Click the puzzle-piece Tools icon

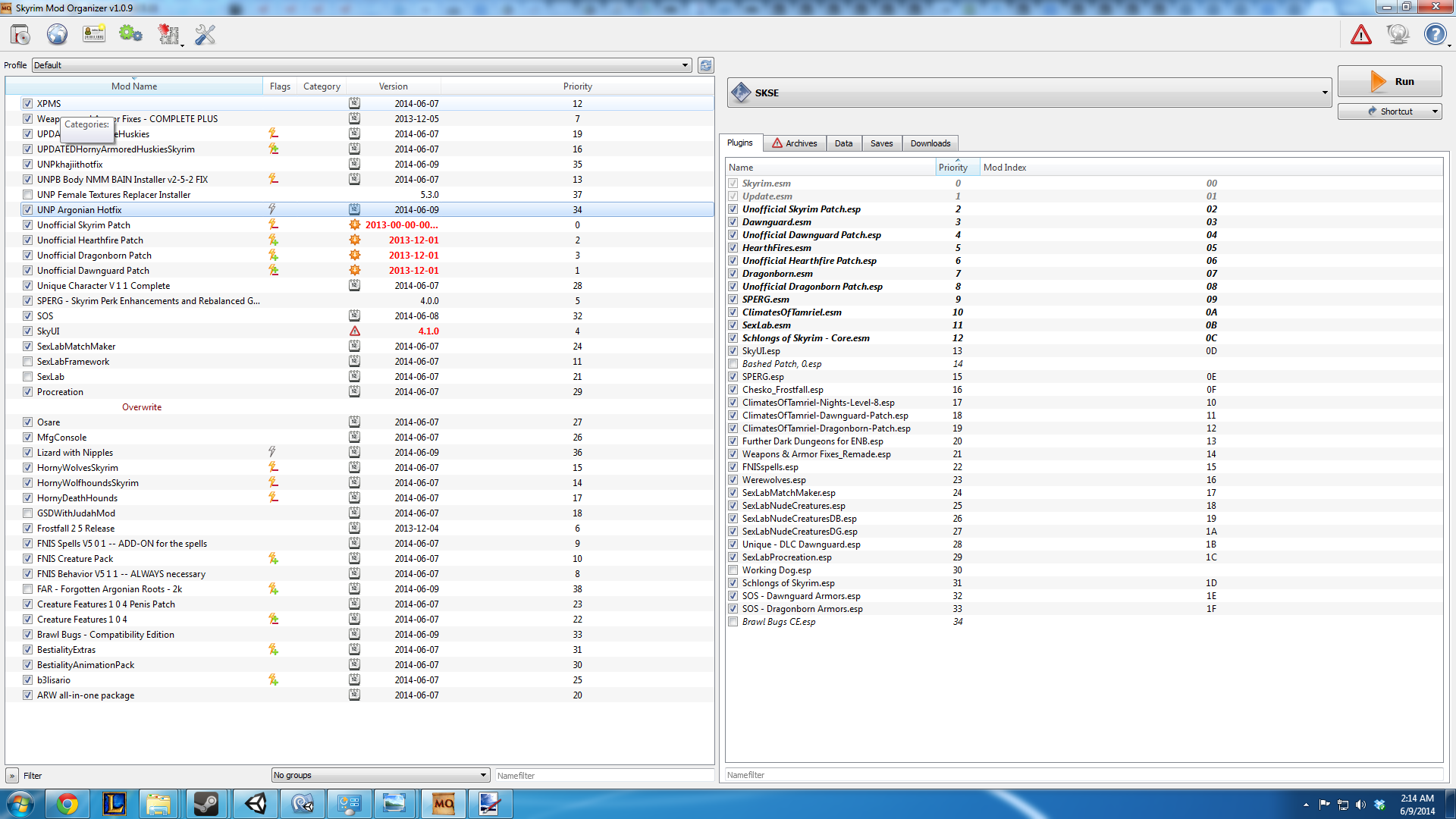pos(168,35)
